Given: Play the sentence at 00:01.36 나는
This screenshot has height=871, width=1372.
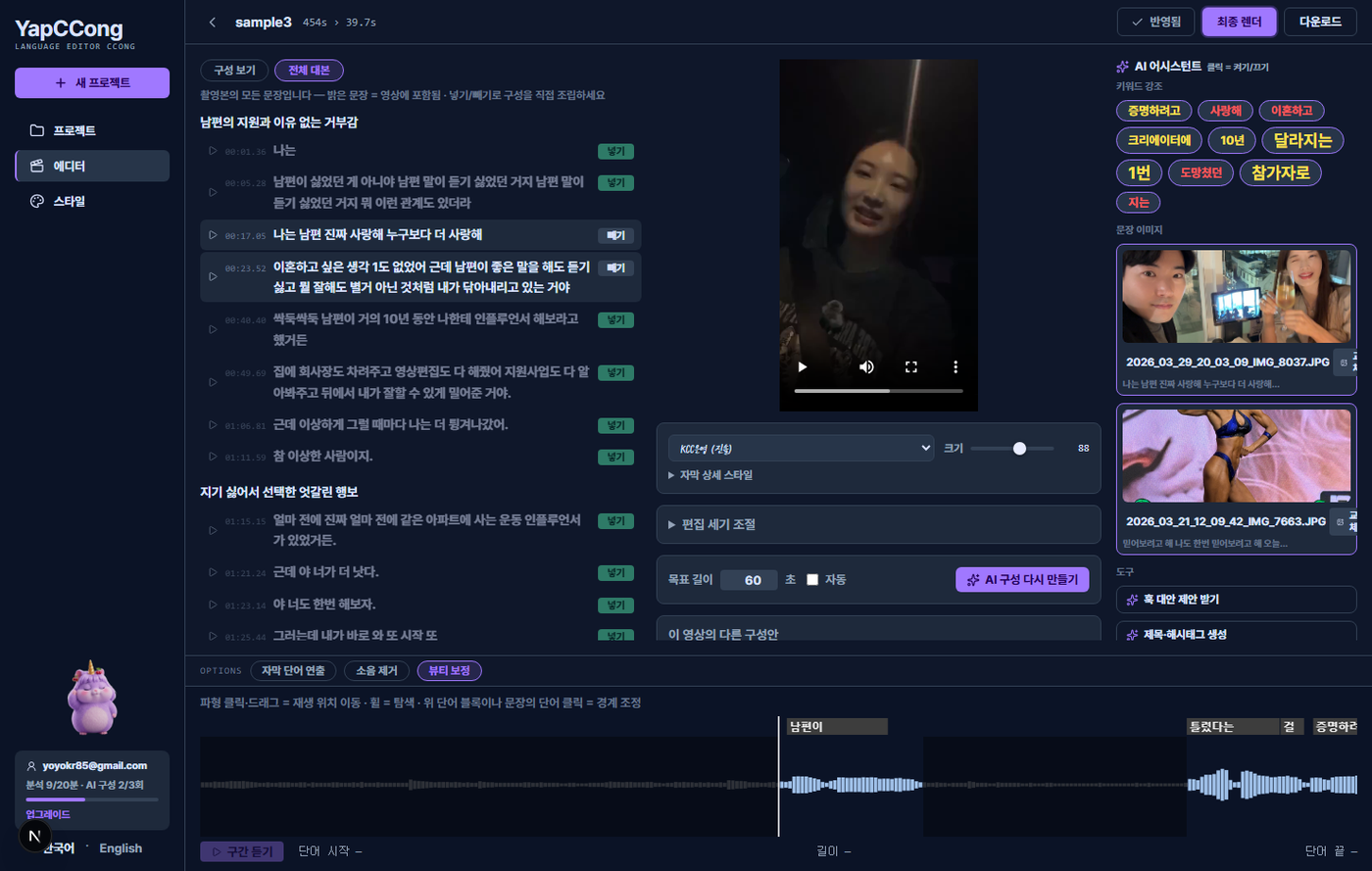Looking at the screenshot, I should (x=213, y=151).
